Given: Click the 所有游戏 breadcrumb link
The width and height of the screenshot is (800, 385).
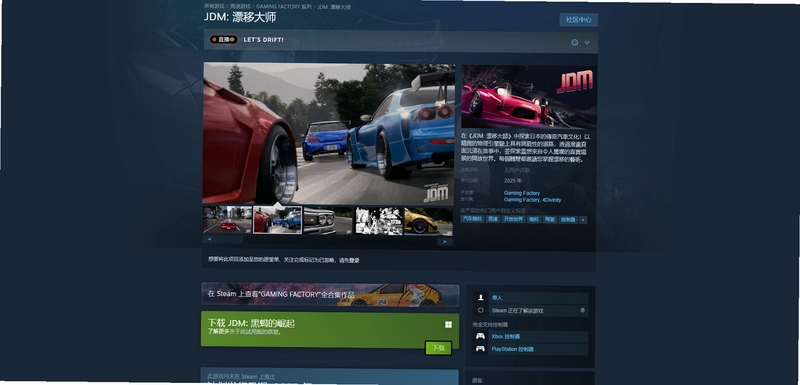Looking at the screenshot, I should click(214, 7).
